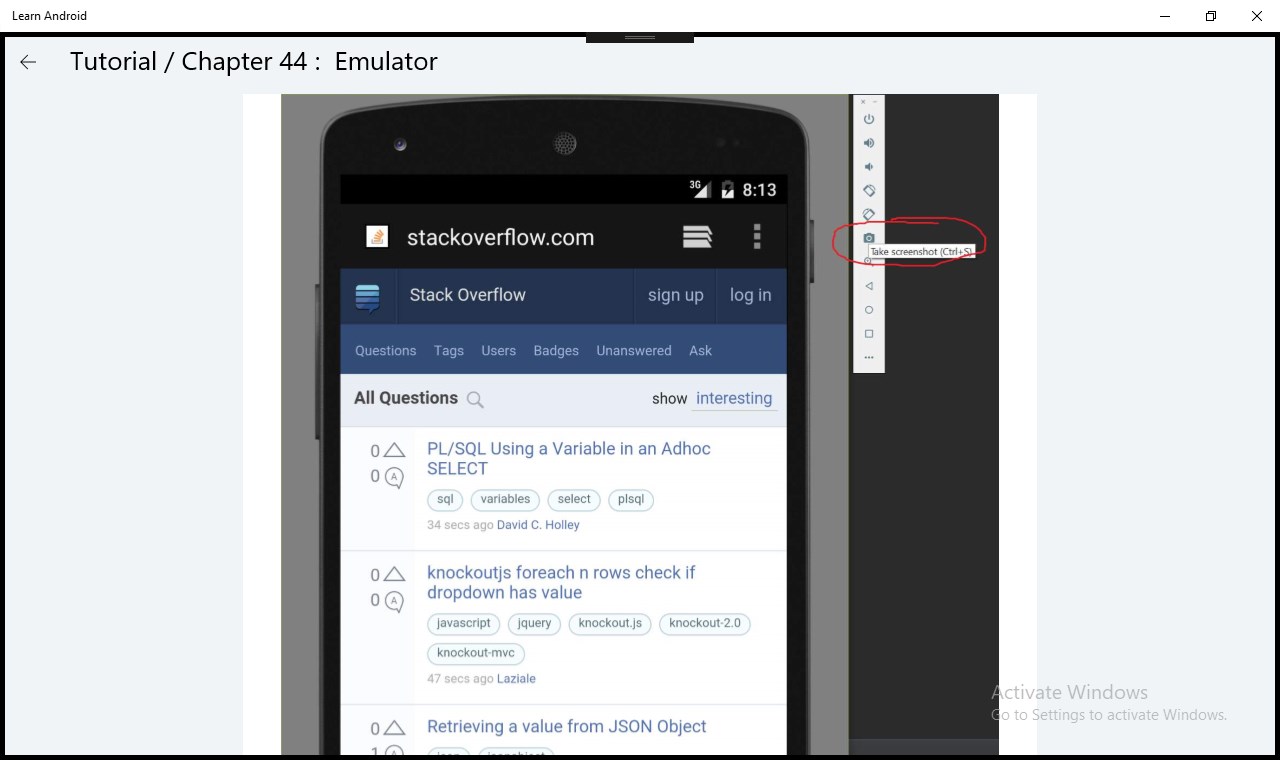
Task: Select the 'variables' tag
Action: [x=505, y=499]
